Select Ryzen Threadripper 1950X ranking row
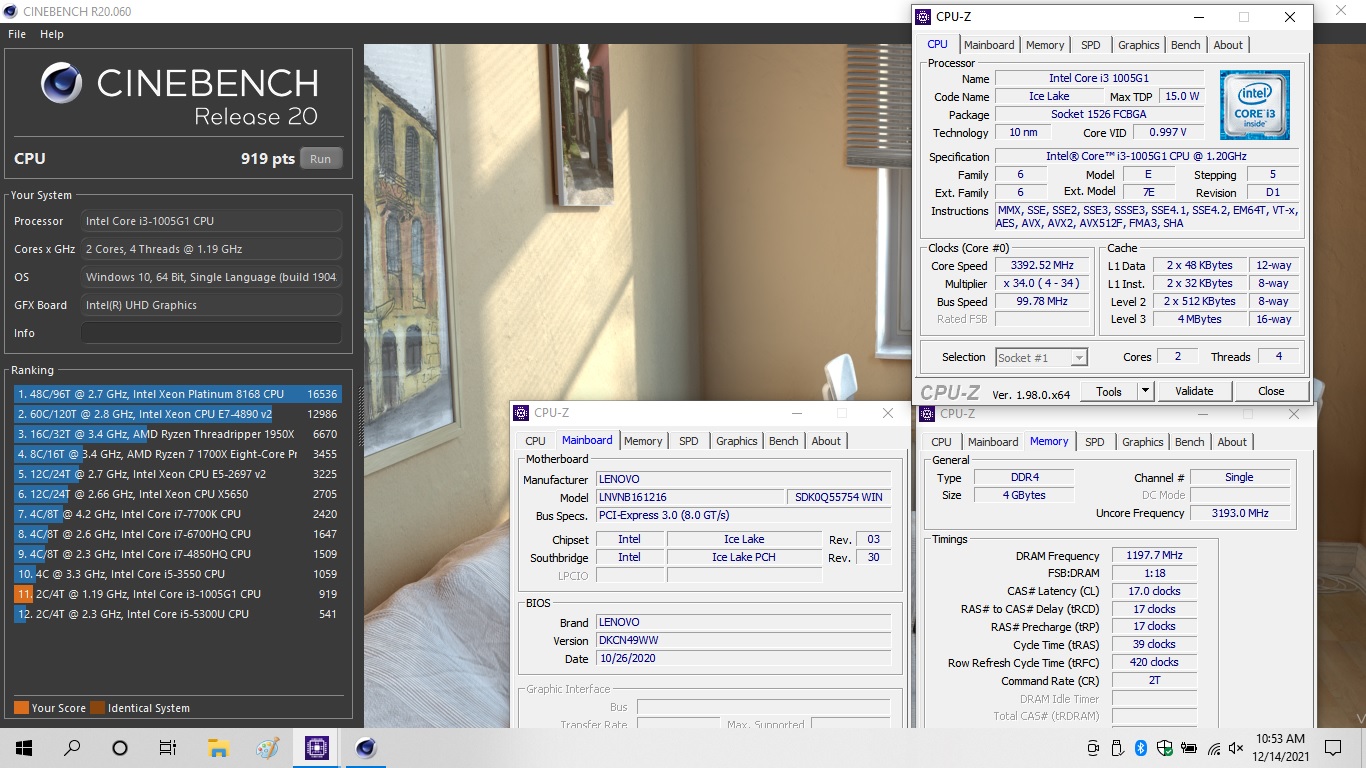 (x=178, y=434)
